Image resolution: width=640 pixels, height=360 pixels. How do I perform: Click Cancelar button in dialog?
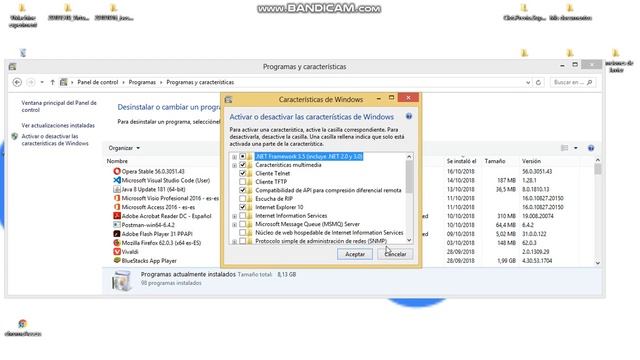395,254
